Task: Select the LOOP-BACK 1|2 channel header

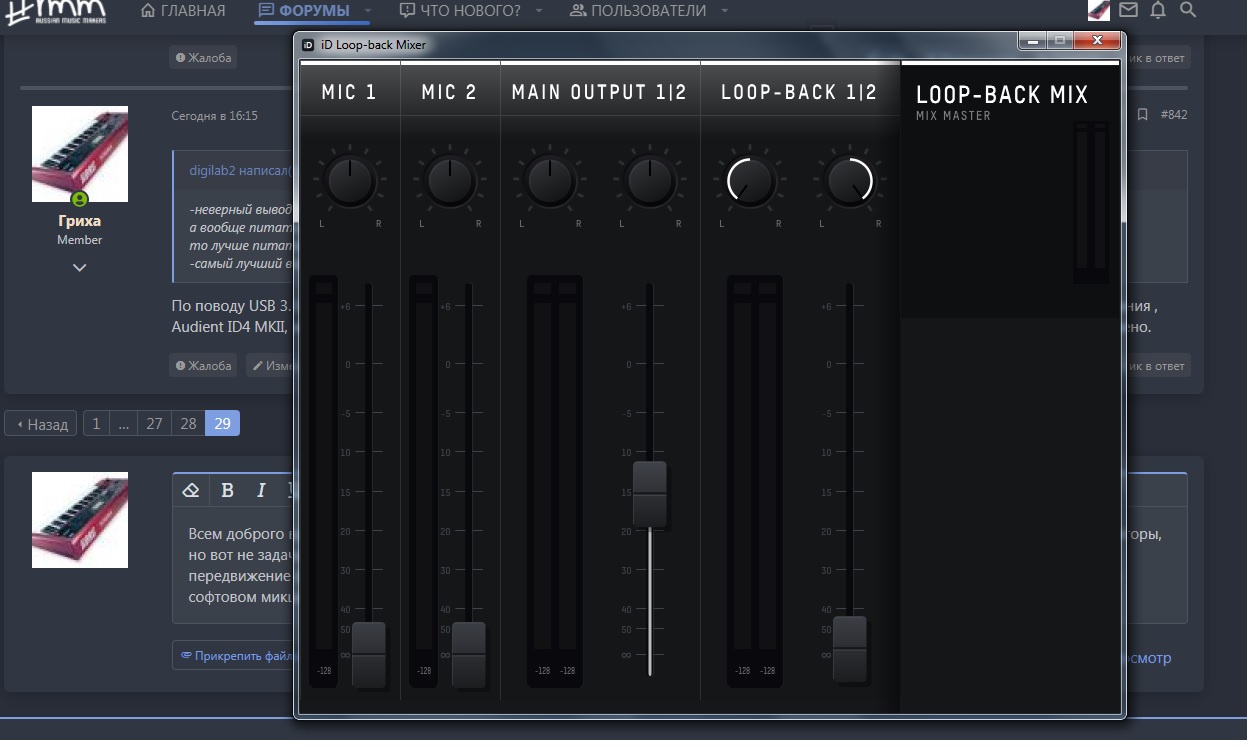Action: [x=799, y=92]
